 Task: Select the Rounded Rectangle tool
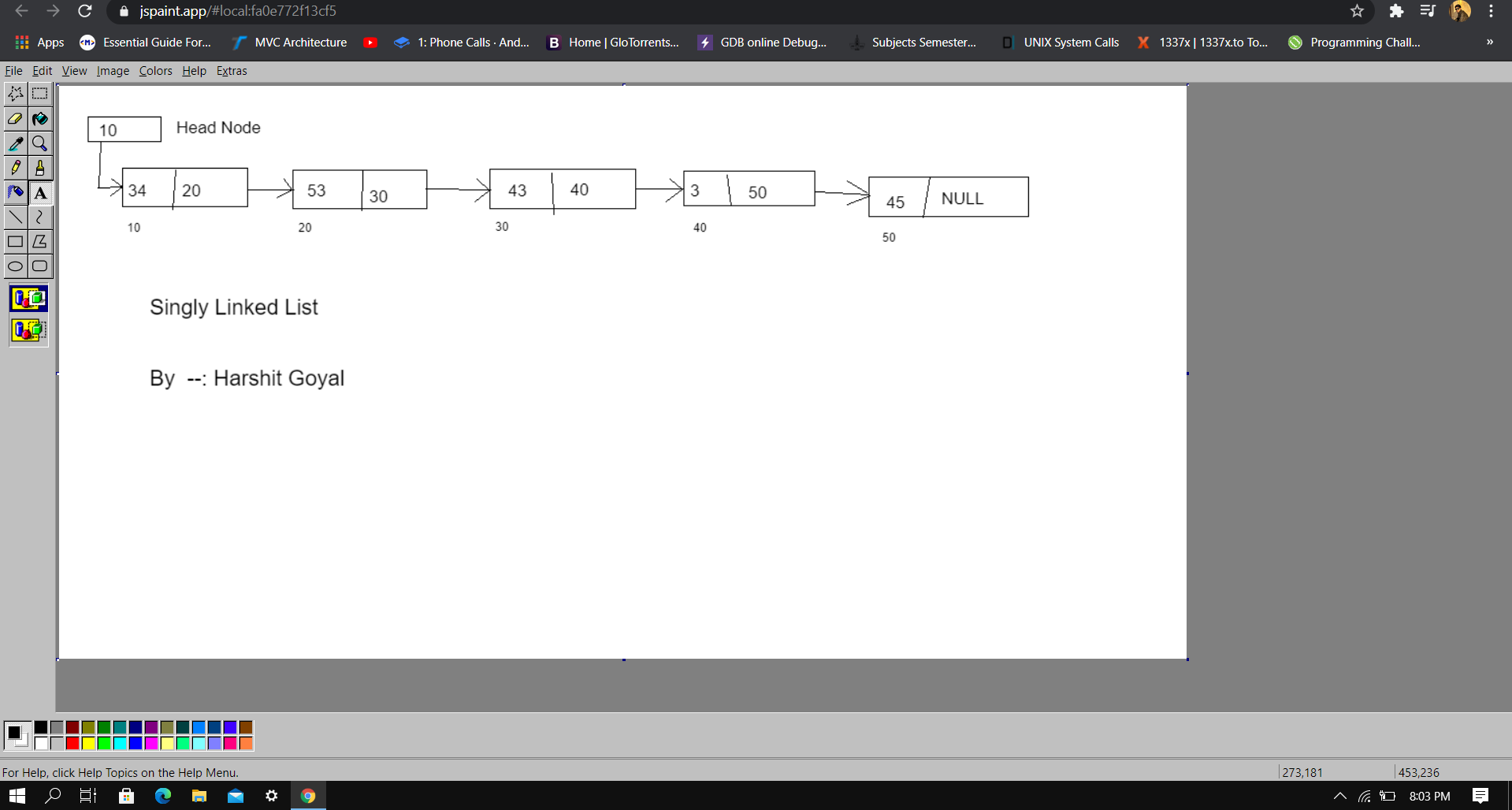[40, 266]
